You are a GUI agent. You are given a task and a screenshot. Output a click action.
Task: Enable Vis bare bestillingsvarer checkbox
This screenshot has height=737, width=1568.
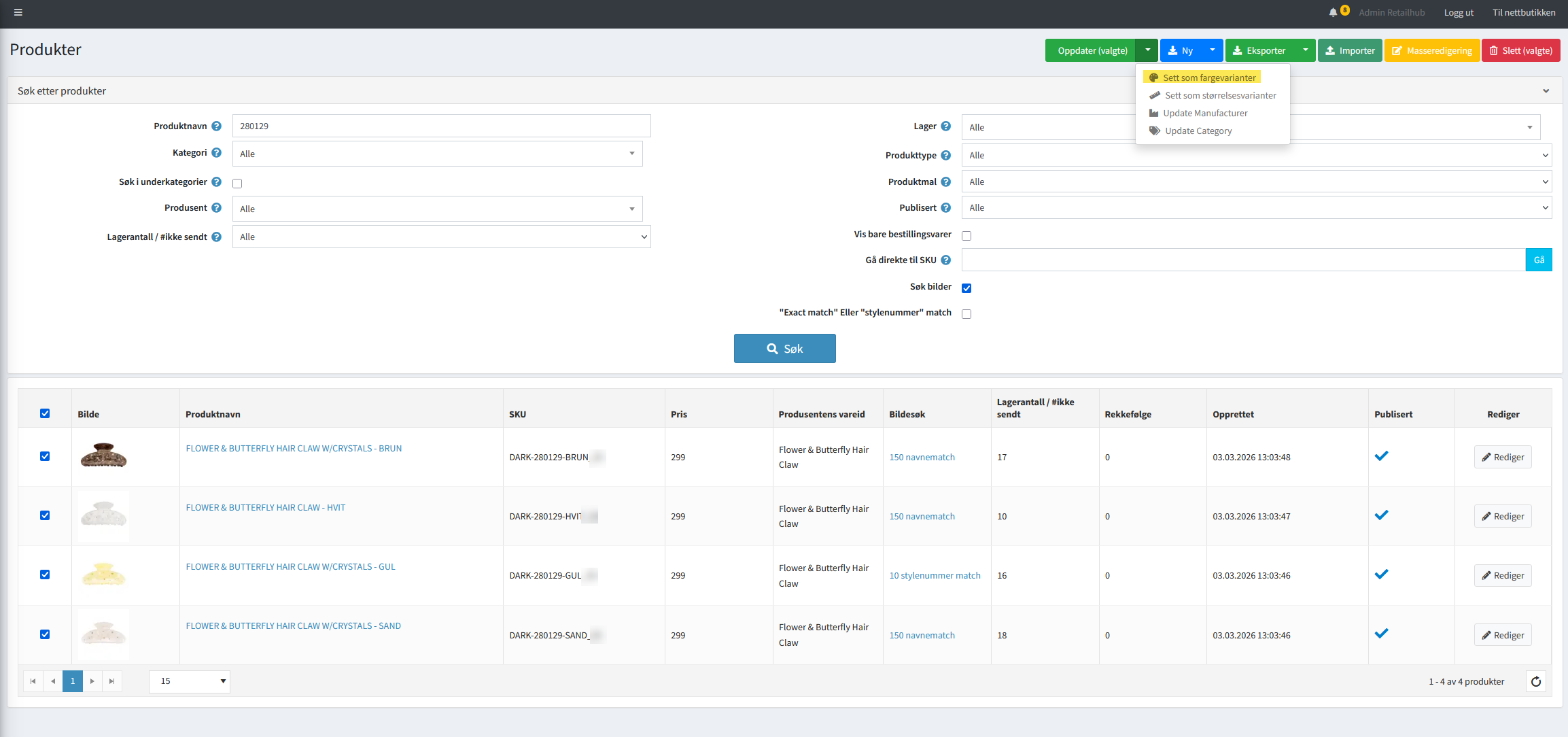(x=966, y=235)
